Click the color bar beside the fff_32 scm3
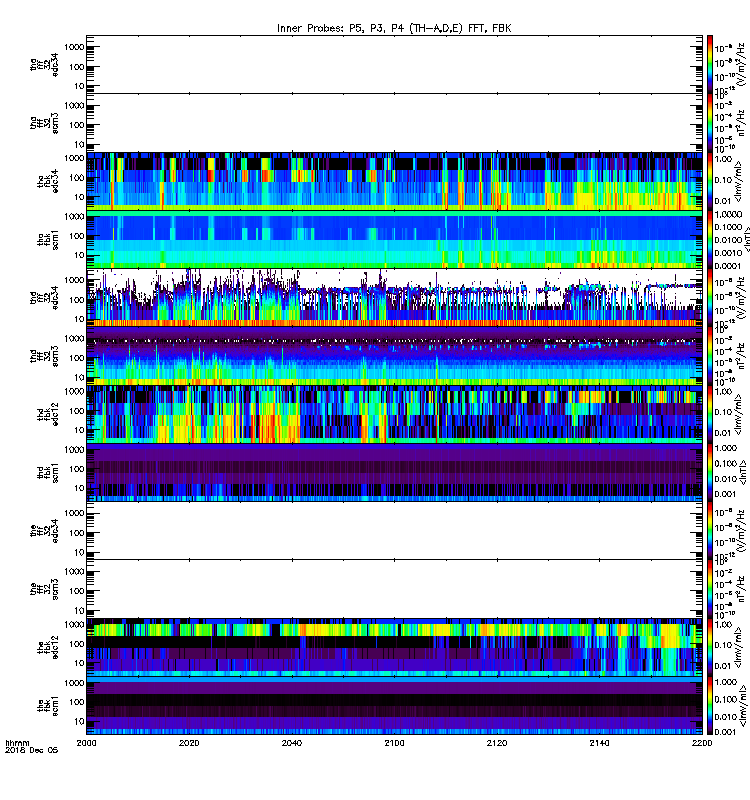 (710, 589)
